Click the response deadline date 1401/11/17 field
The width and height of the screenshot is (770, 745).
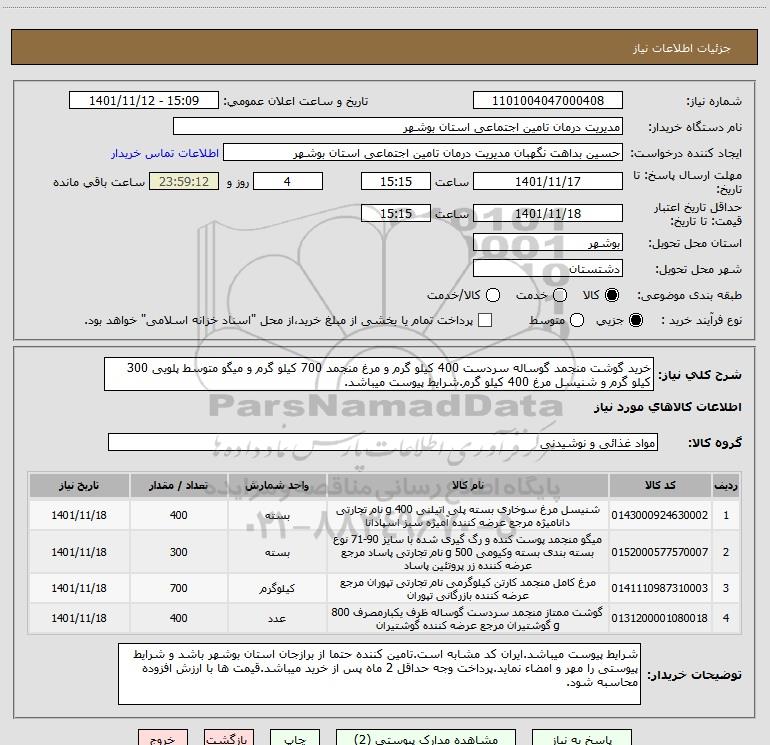548,181
